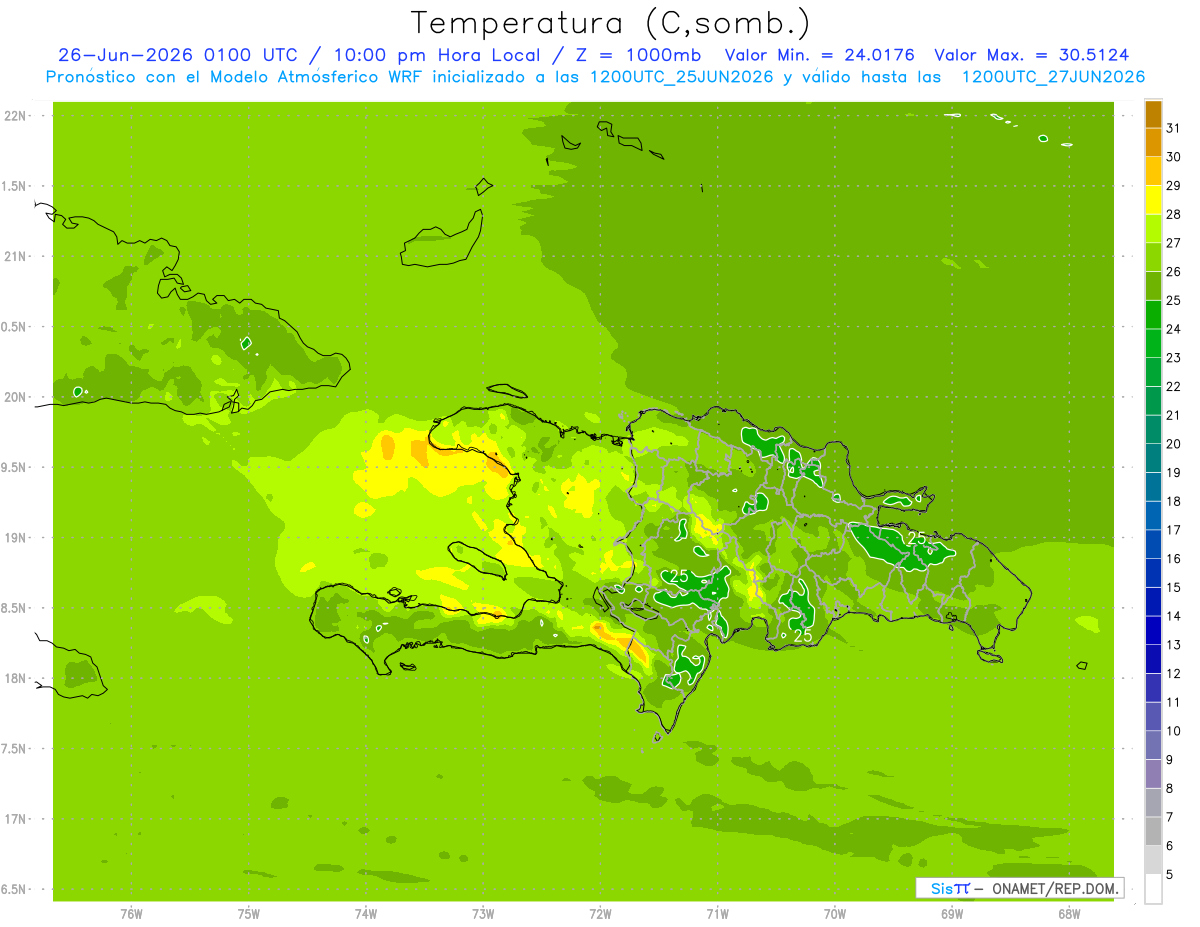
Task: Click the '73W' longitude axis label
Action: click(x=483, y=914)
